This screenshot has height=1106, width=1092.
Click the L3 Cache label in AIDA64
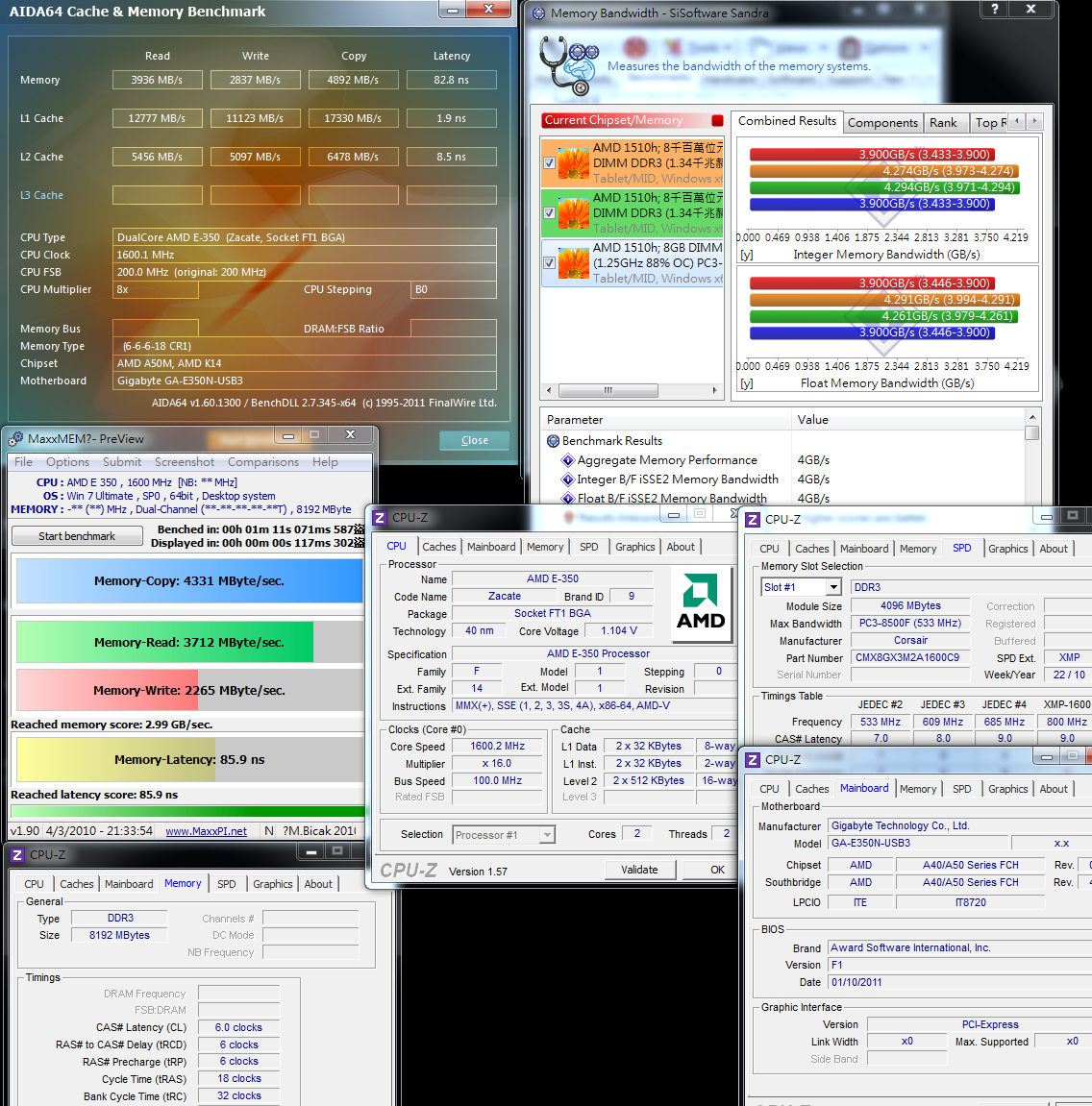(41, 195)
